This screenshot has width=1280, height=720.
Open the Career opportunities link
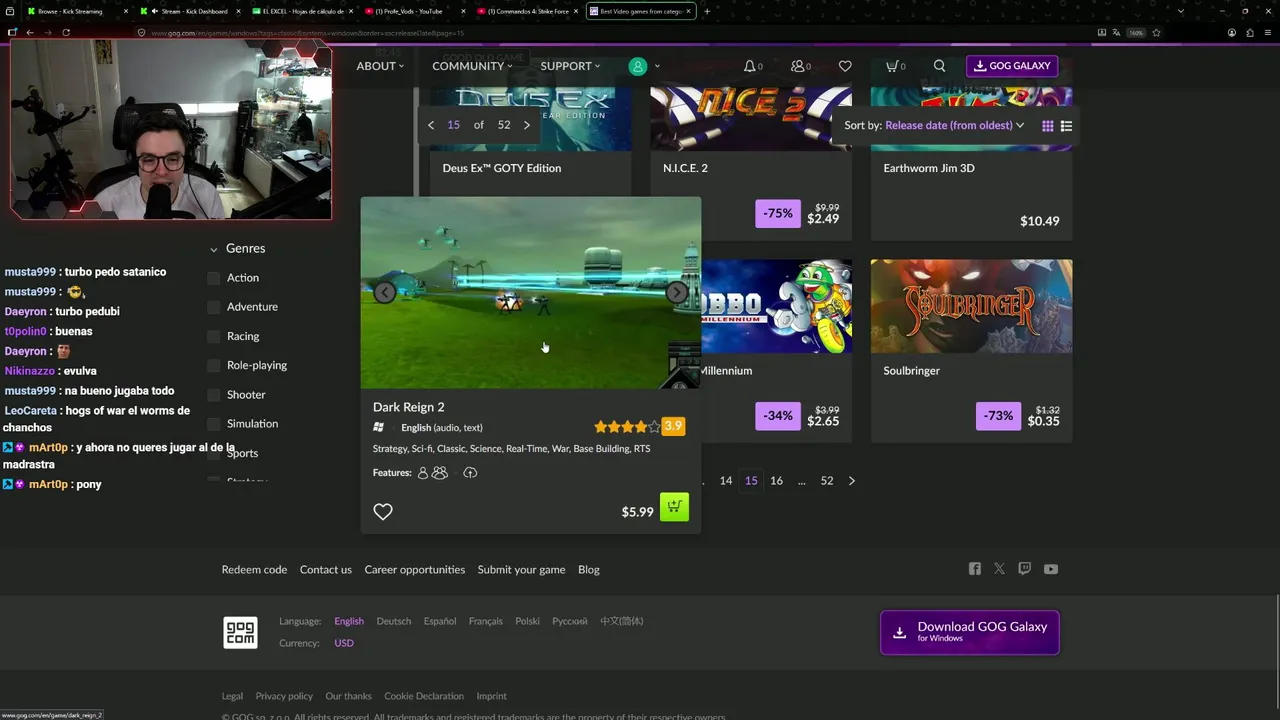pyautogui.click(x=415, y=570)
